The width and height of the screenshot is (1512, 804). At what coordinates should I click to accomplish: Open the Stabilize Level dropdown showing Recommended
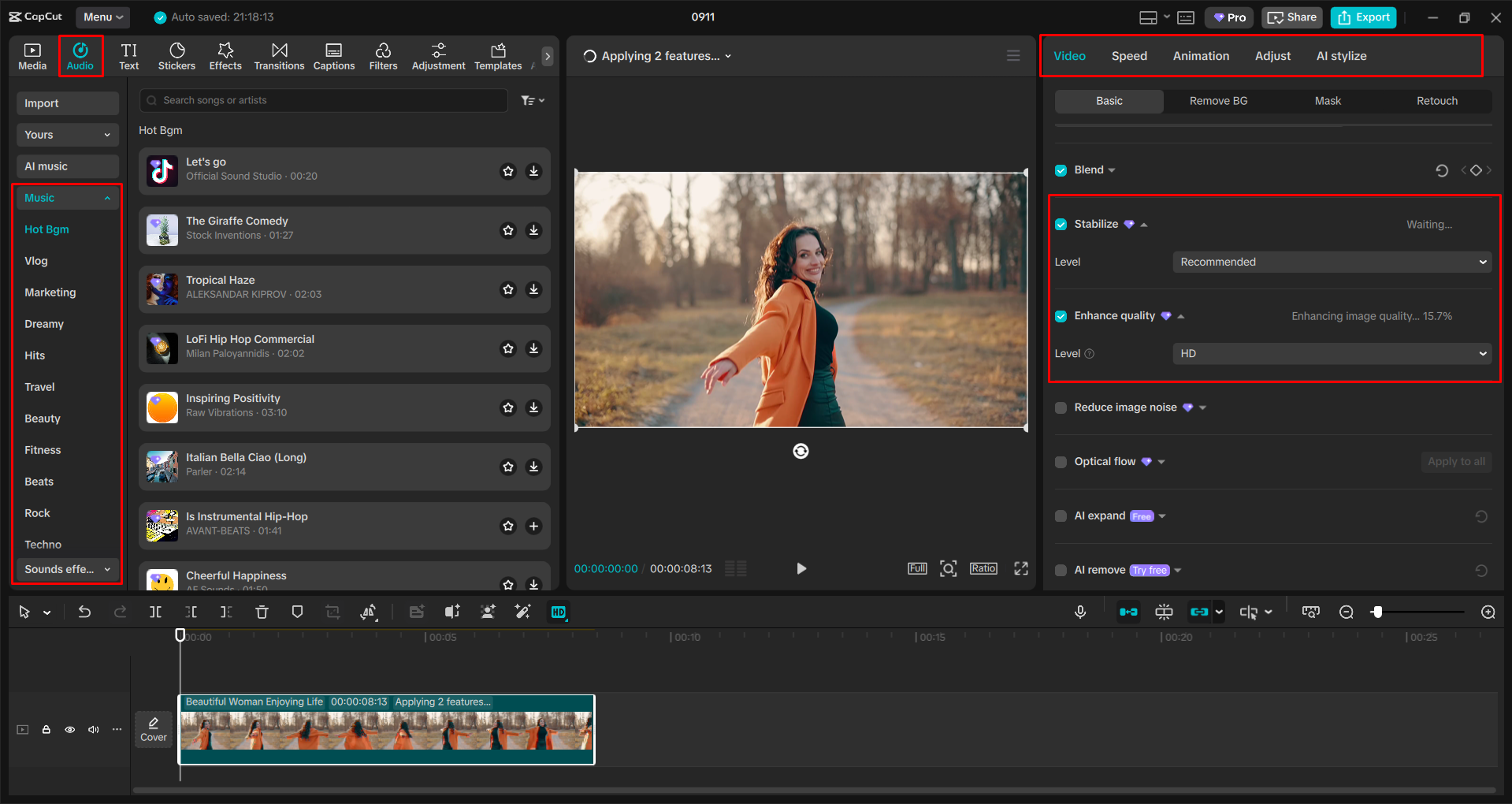[x=1331, y=261]
